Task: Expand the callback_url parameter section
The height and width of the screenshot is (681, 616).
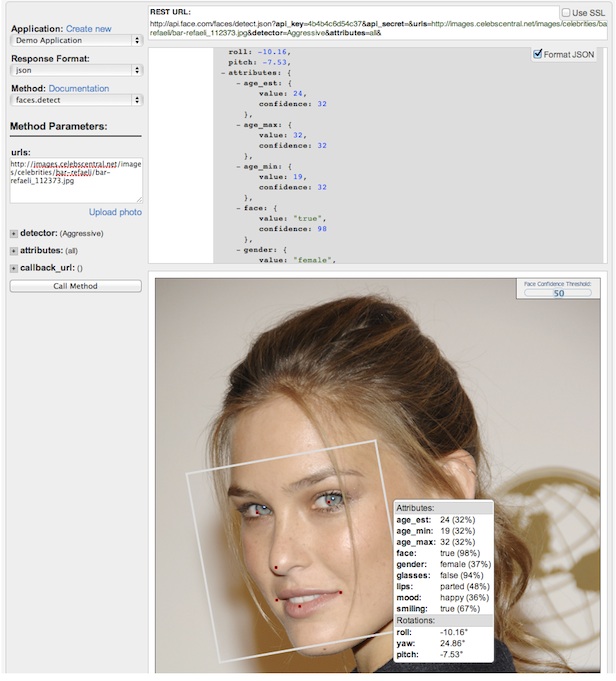Action: [x=14, y=268]
